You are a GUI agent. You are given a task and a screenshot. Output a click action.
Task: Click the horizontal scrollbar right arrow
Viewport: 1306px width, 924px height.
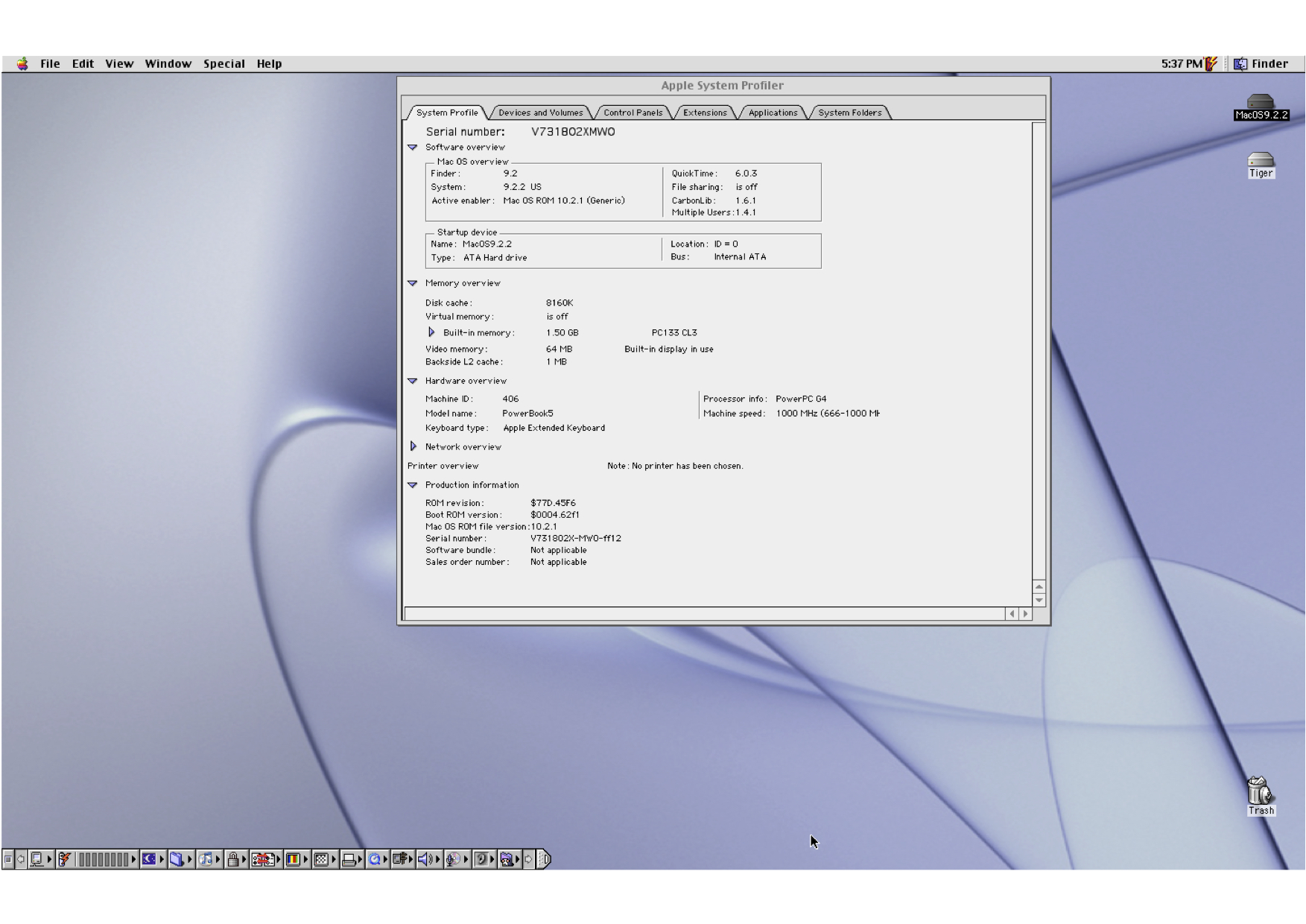pyautogui.click(x=1025, y=613)
